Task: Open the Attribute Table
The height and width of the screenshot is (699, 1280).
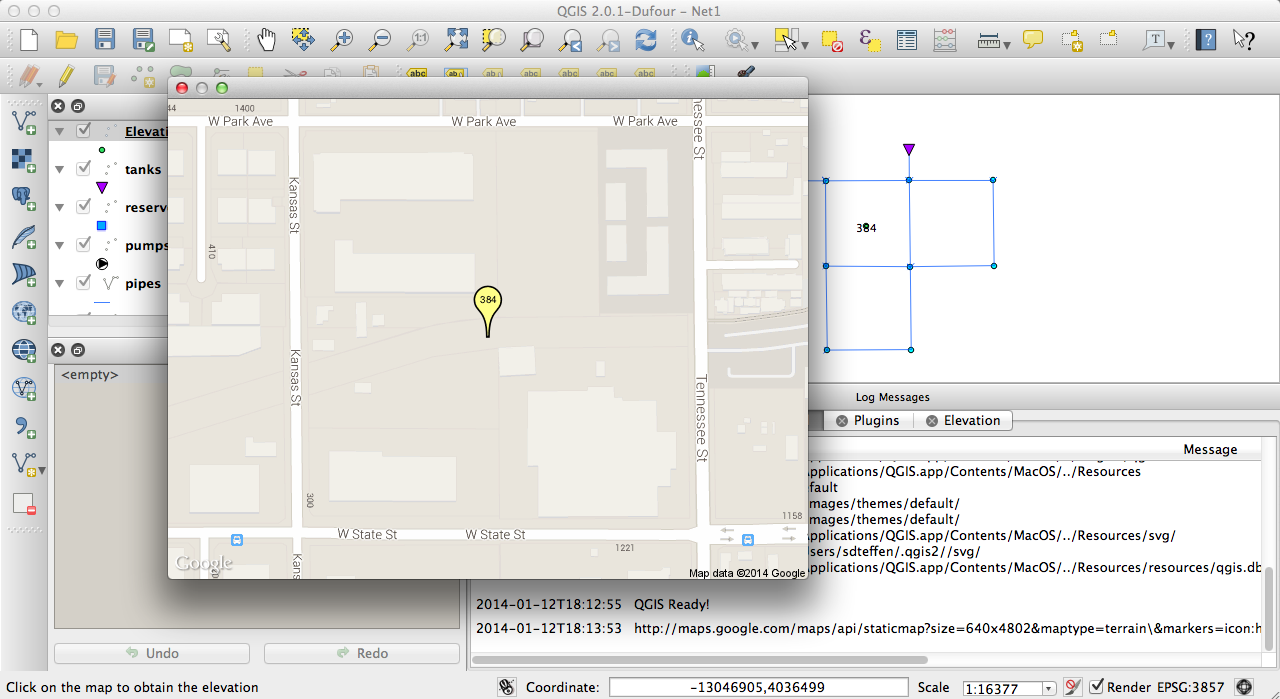Action: (x=906, y=40)
